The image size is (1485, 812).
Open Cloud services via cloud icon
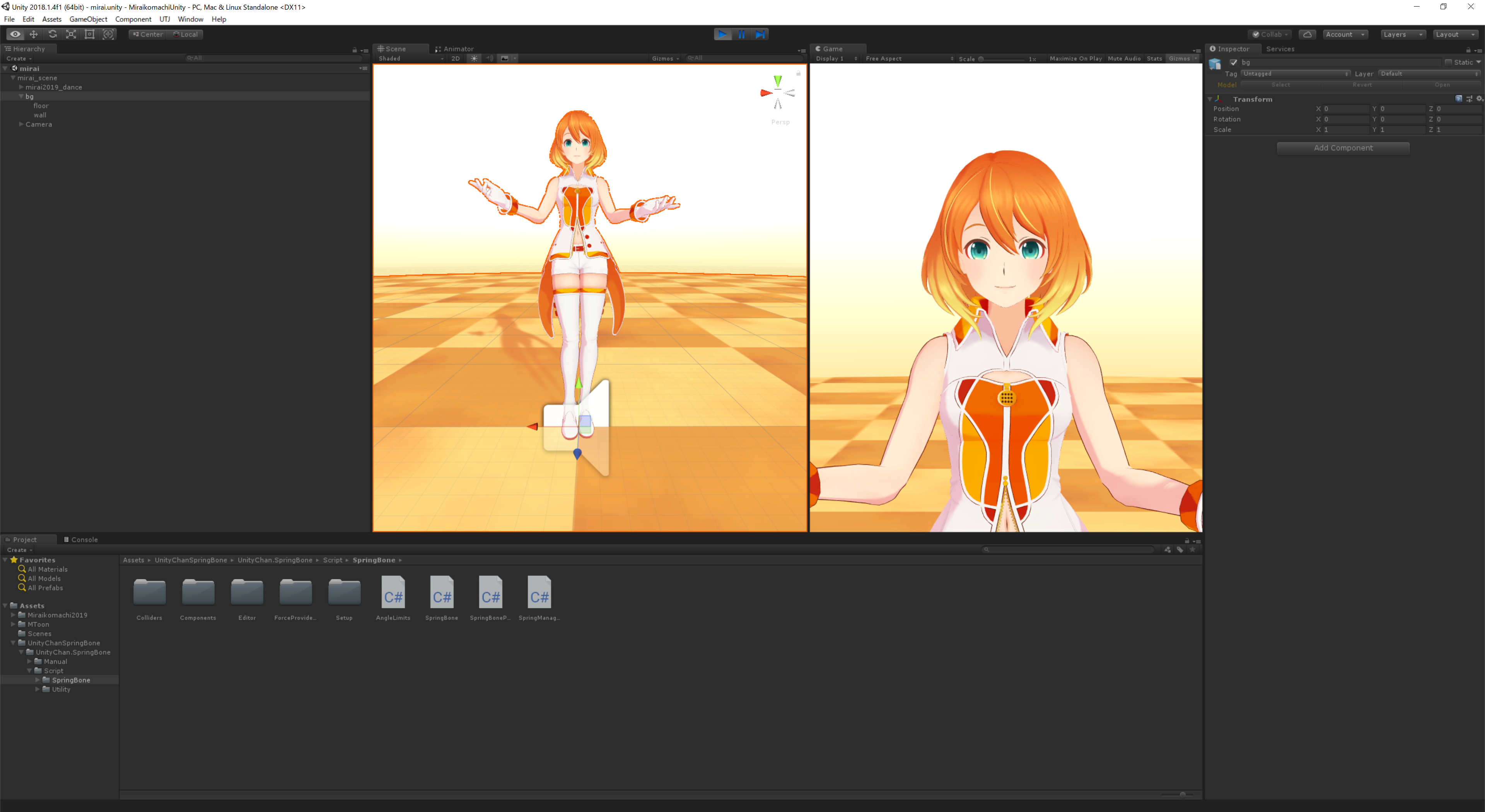(1307, 34)
